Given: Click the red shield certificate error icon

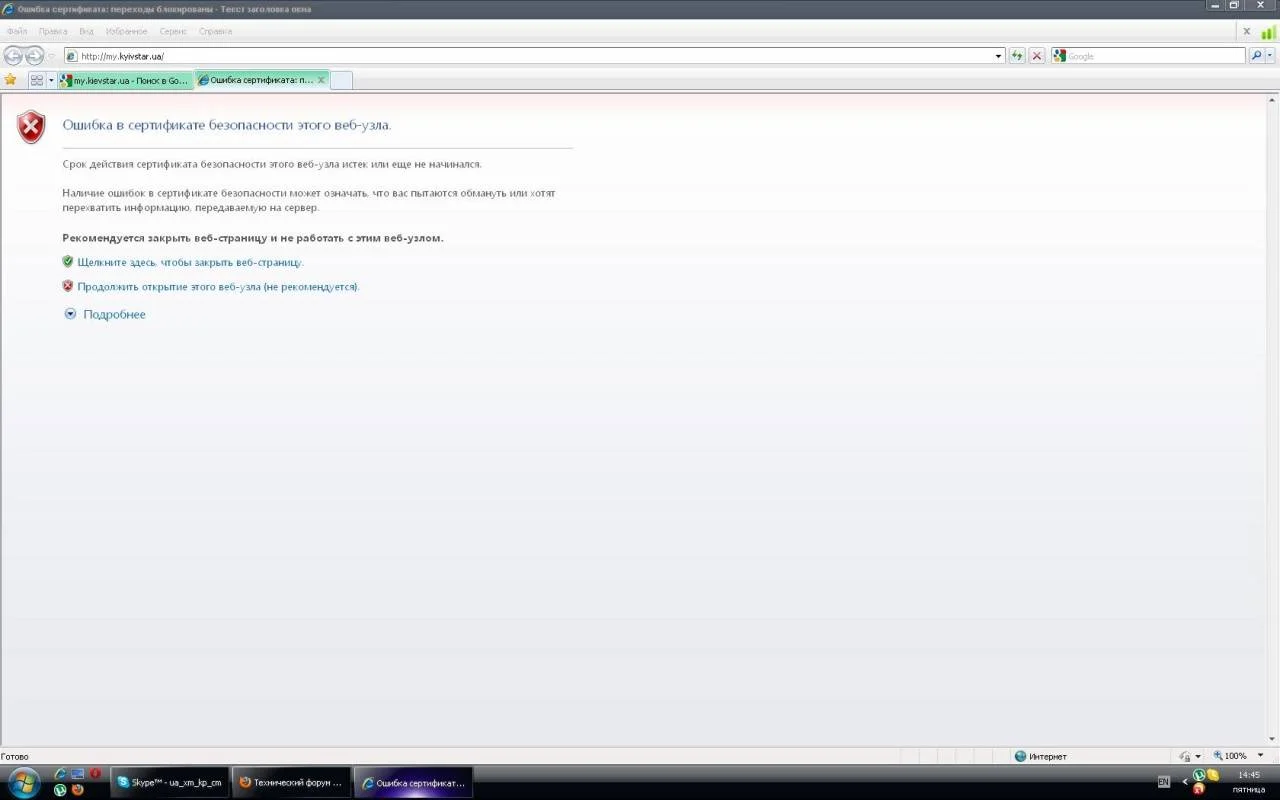Looking at the screenshot, I should click(31, 127).
